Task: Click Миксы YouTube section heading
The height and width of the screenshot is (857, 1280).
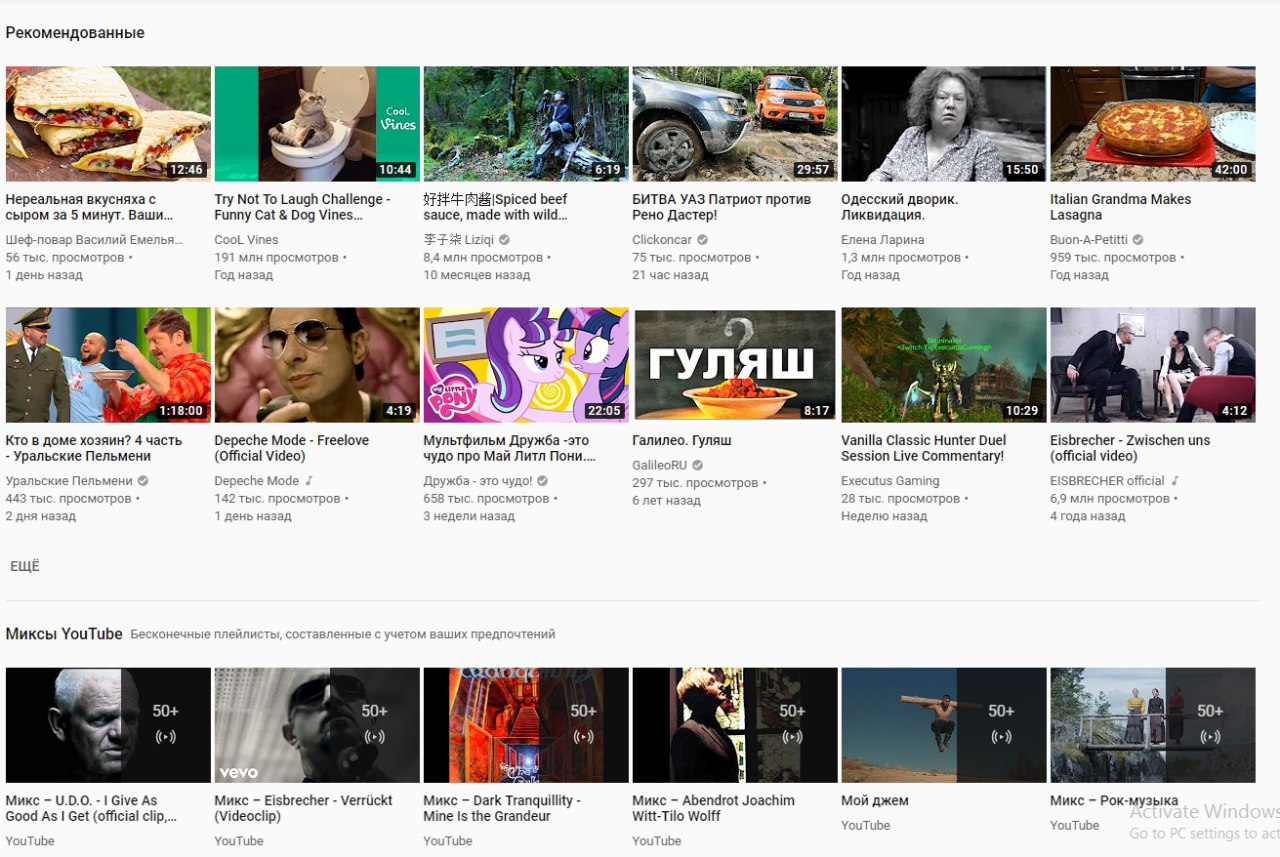Action: coord(64,634)
